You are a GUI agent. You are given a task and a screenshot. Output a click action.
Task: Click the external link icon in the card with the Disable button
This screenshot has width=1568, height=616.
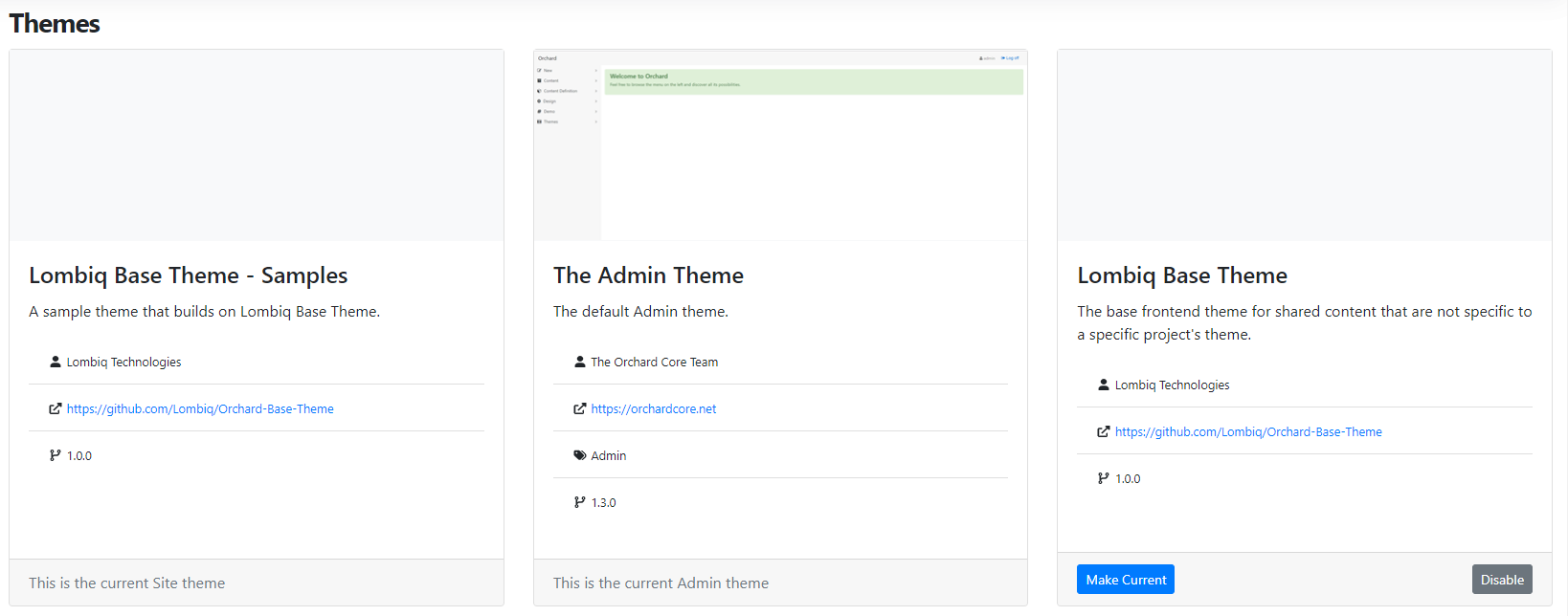(1104, 431)
